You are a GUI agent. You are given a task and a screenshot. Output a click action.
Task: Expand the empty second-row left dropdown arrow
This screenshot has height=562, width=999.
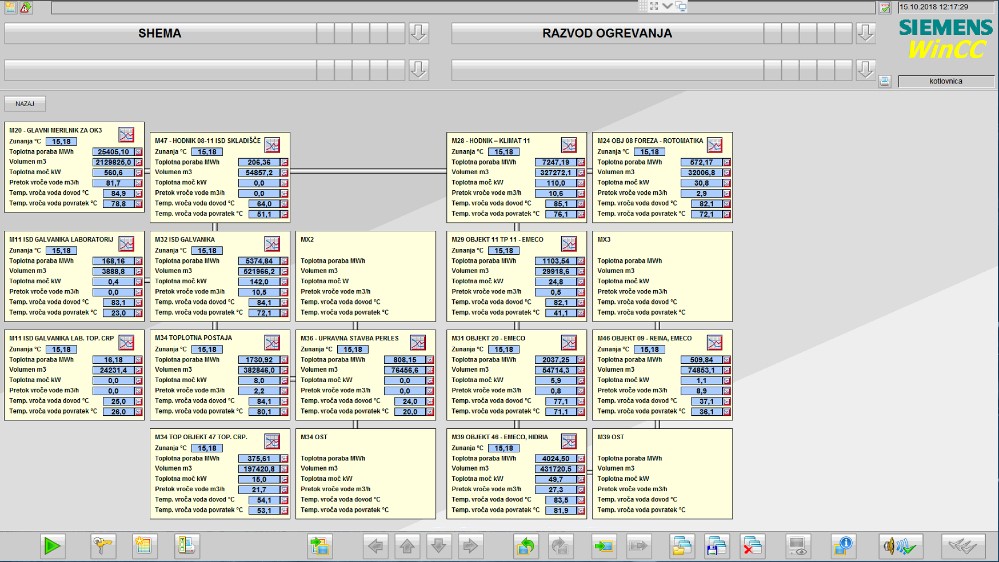tap(418, 69)
